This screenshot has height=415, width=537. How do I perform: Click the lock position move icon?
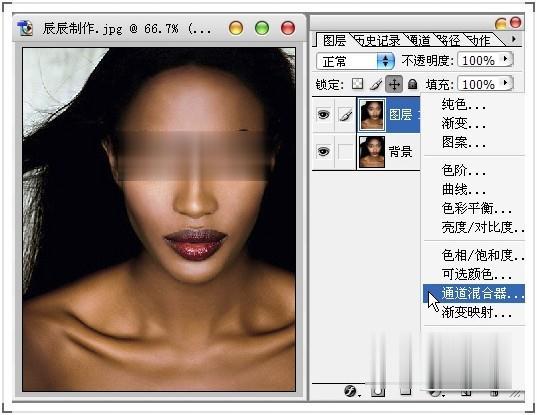click(x=394, y=84)
